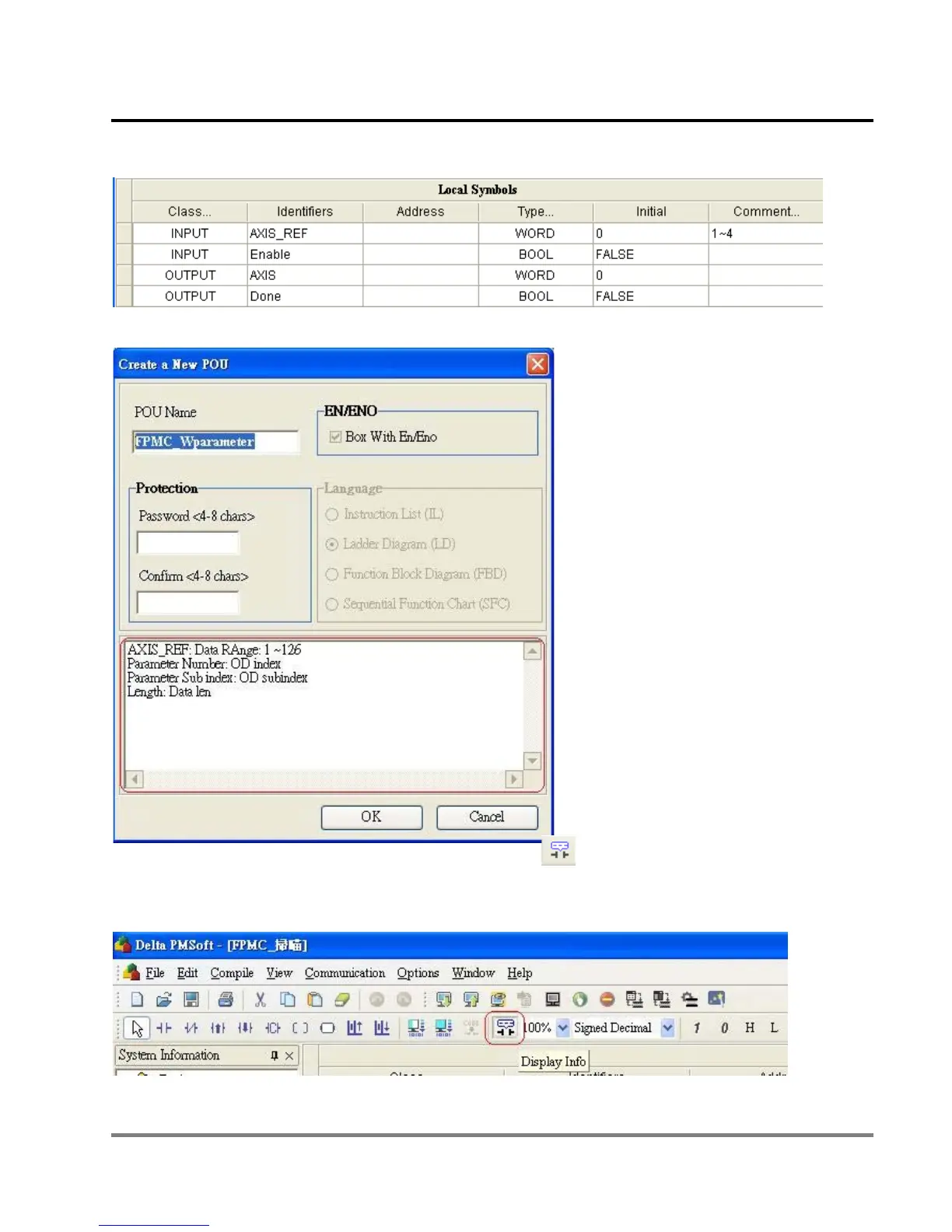Image resolution: width=952 pixels, height=1232 pixels.
Task: Select Function Block Diagram (FBD) radio button
Action: click(332, 575)
